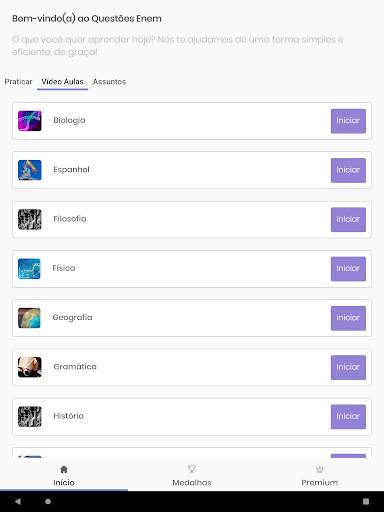Screen dimensions: 384x512
Task: Tap the Android back navigation button
Action: click(18, 501)
